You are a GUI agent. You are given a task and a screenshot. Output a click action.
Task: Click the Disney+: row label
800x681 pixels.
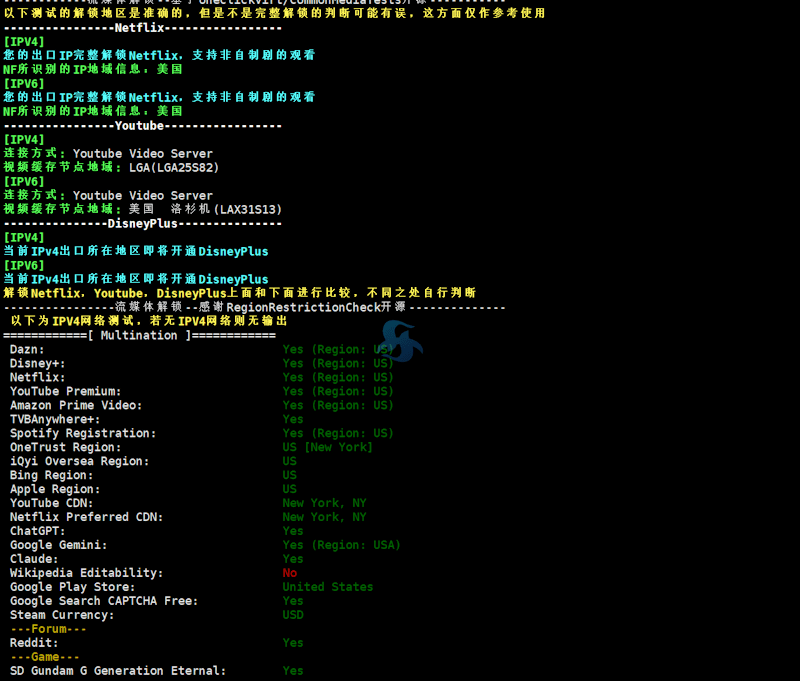(38, 364)
